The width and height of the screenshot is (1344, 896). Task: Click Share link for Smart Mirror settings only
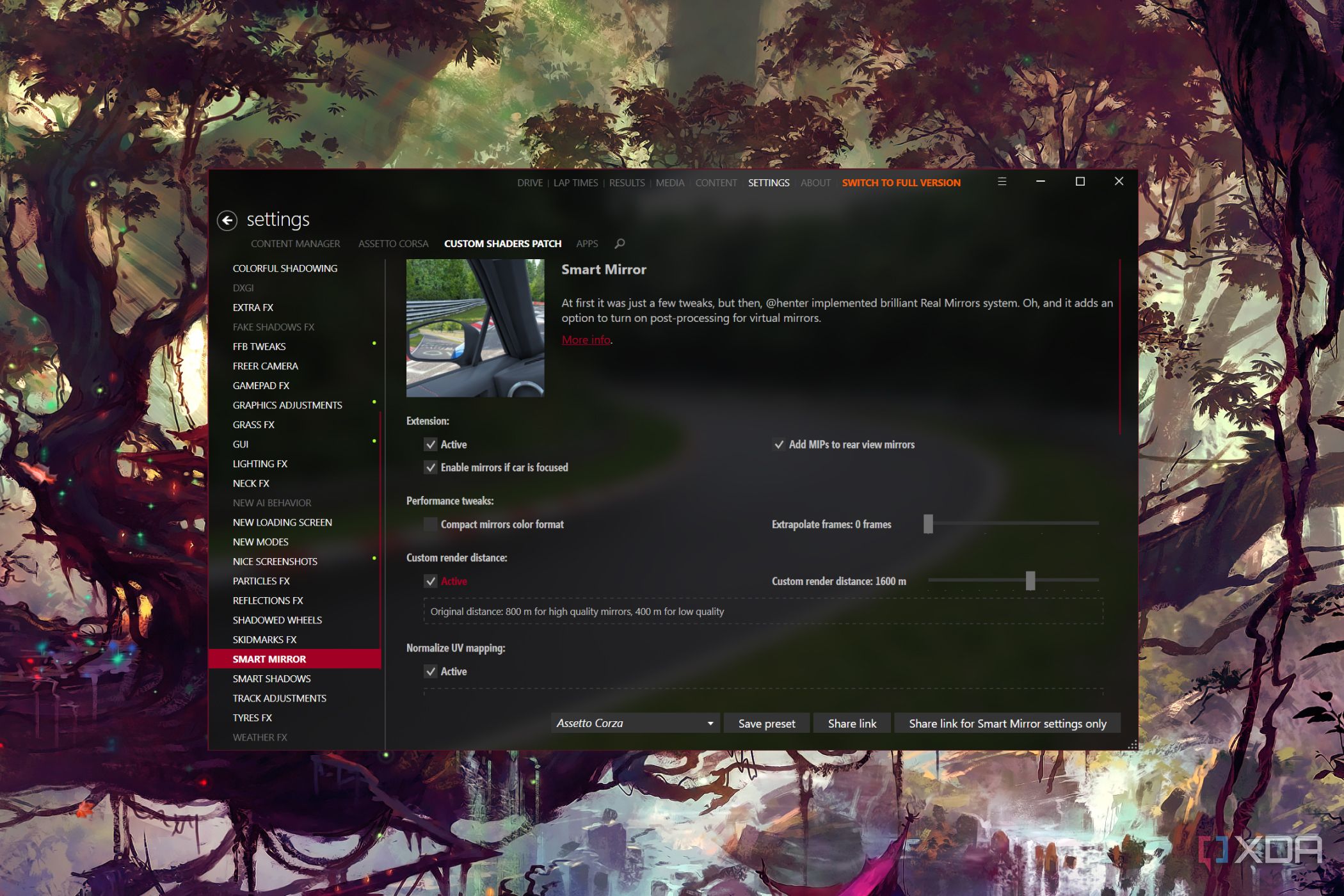click(1007, 723)
